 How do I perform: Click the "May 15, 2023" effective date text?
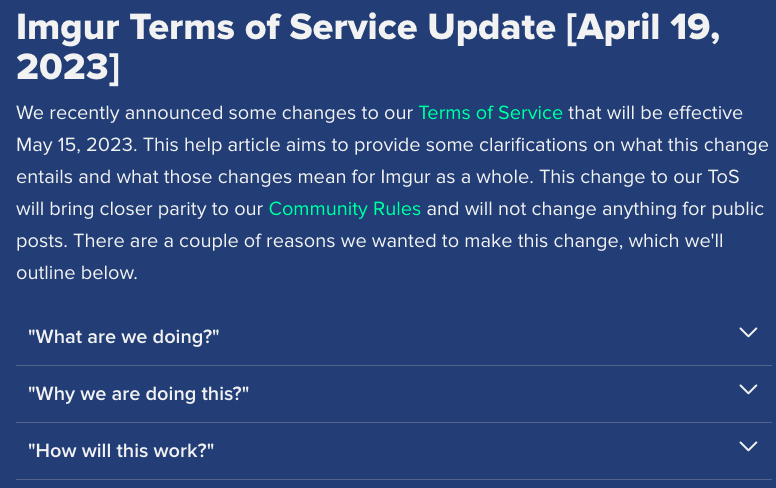pyautogui.click(x=76, y=145)
